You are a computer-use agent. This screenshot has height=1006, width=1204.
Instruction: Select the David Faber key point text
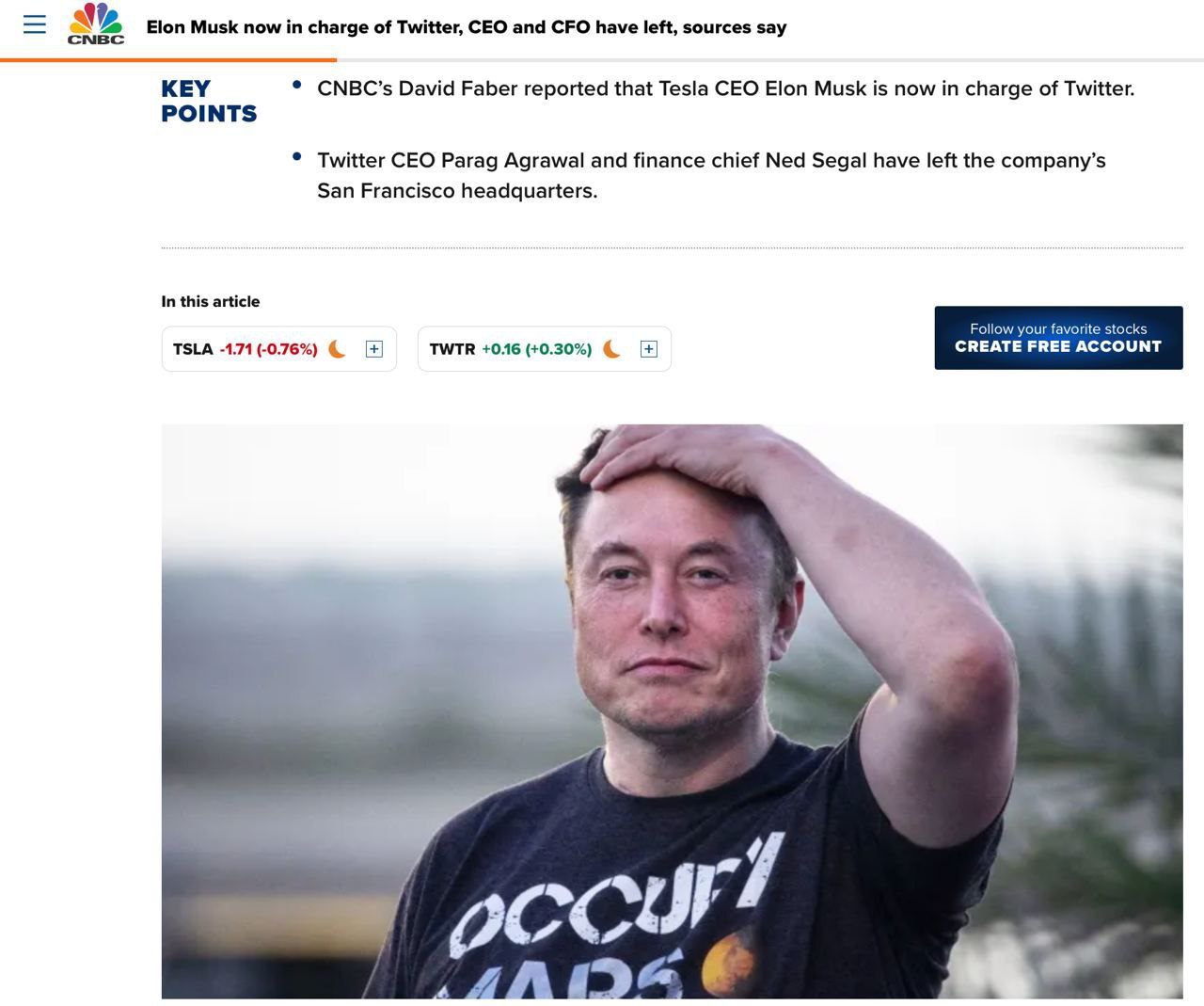click(x=725, y=88)
